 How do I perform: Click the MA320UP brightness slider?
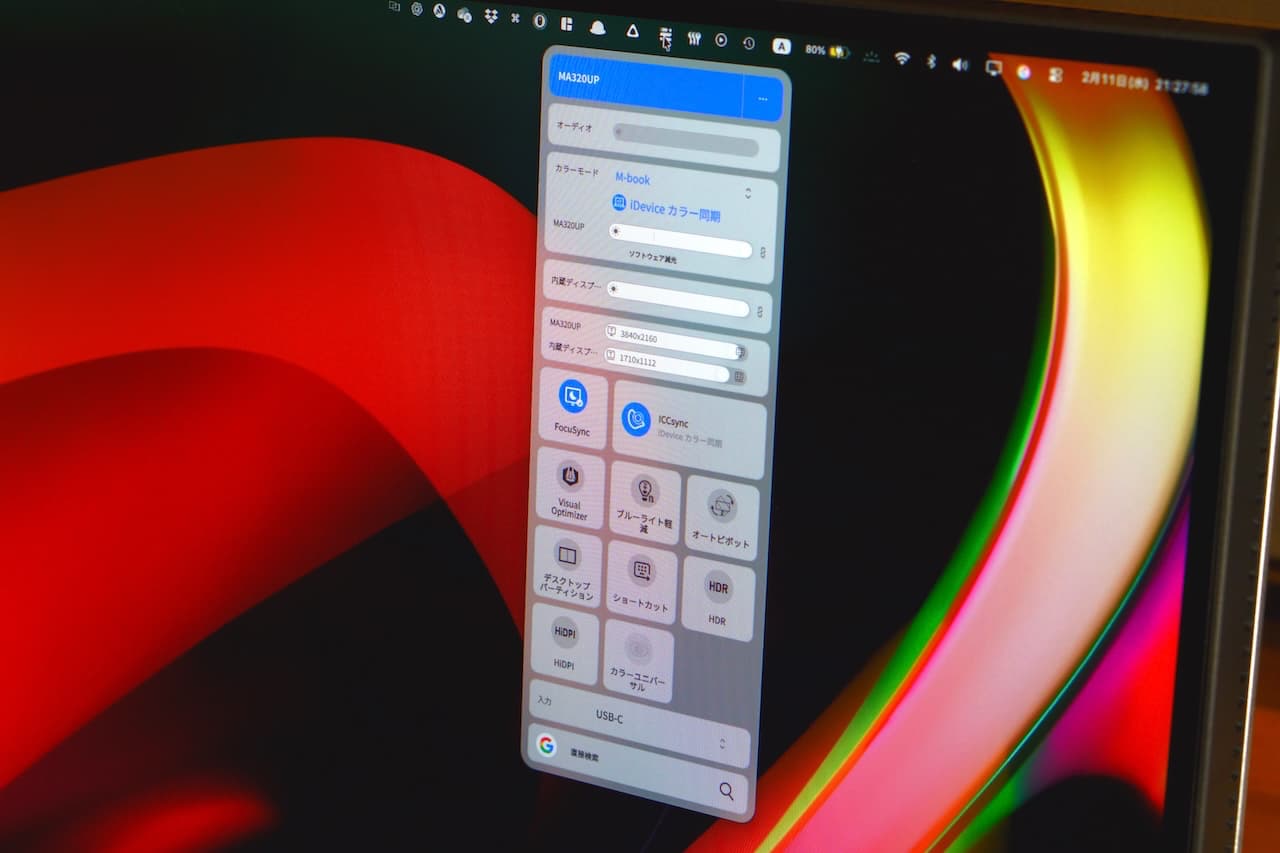tap(682, 241)
